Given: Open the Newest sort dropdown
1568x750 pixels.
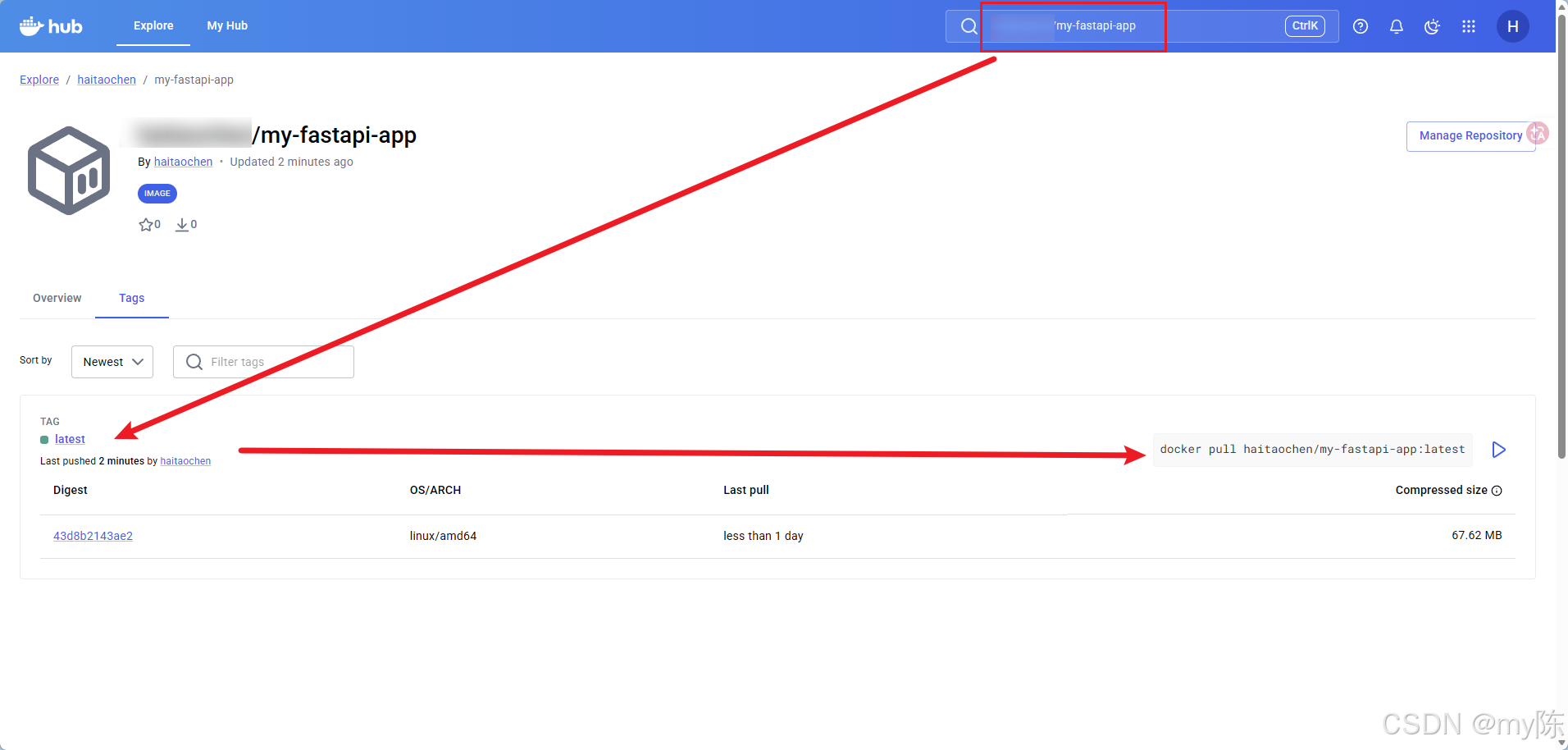Looking at the screenshot, I should pos(112,362).
